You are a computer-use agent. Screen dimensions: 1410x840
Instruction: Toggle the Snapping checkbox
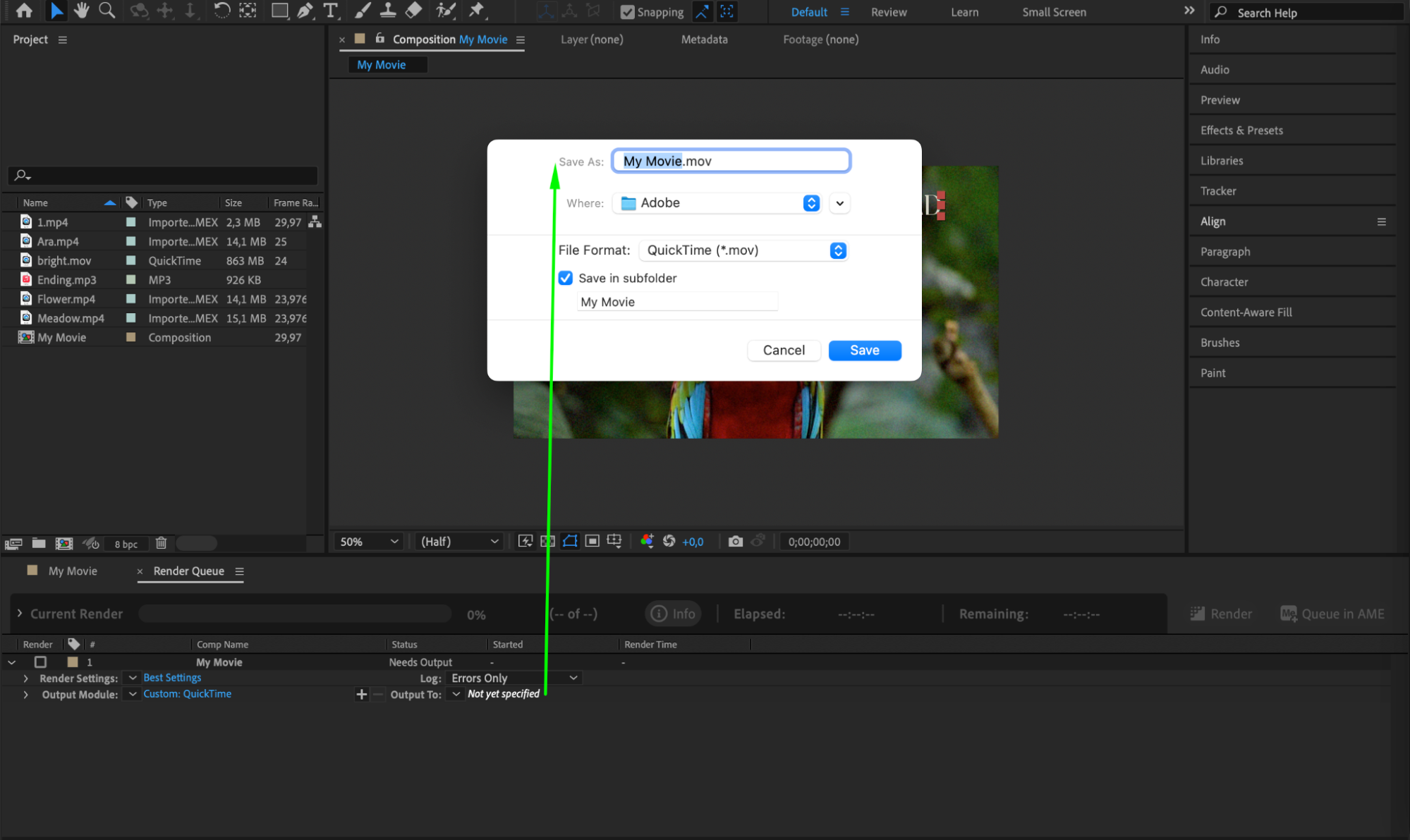(x=627, y=12)
